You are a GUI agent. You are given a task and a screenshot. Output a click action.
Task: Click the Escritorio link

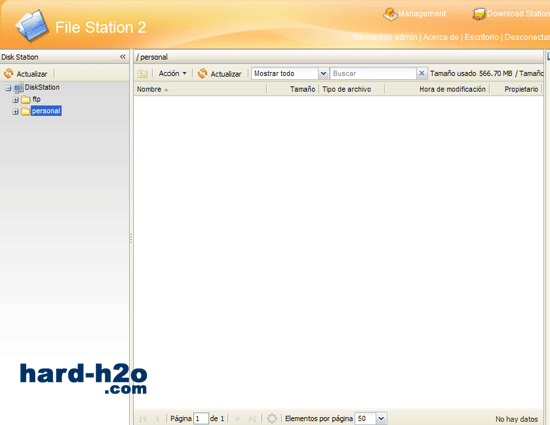(x=481, y=37)
